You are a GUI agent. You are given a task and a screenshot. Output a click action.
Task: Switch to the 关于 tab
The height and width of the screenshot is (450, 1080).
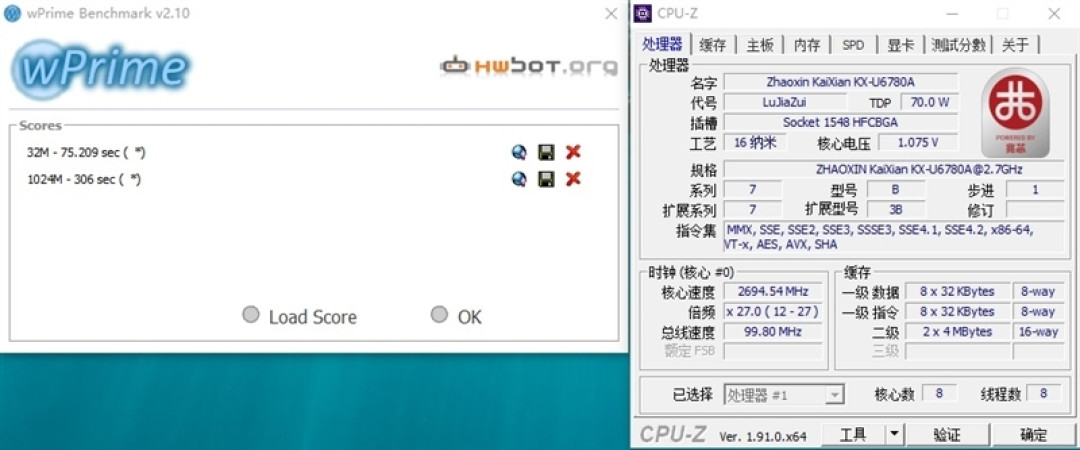coord(1015,45)
